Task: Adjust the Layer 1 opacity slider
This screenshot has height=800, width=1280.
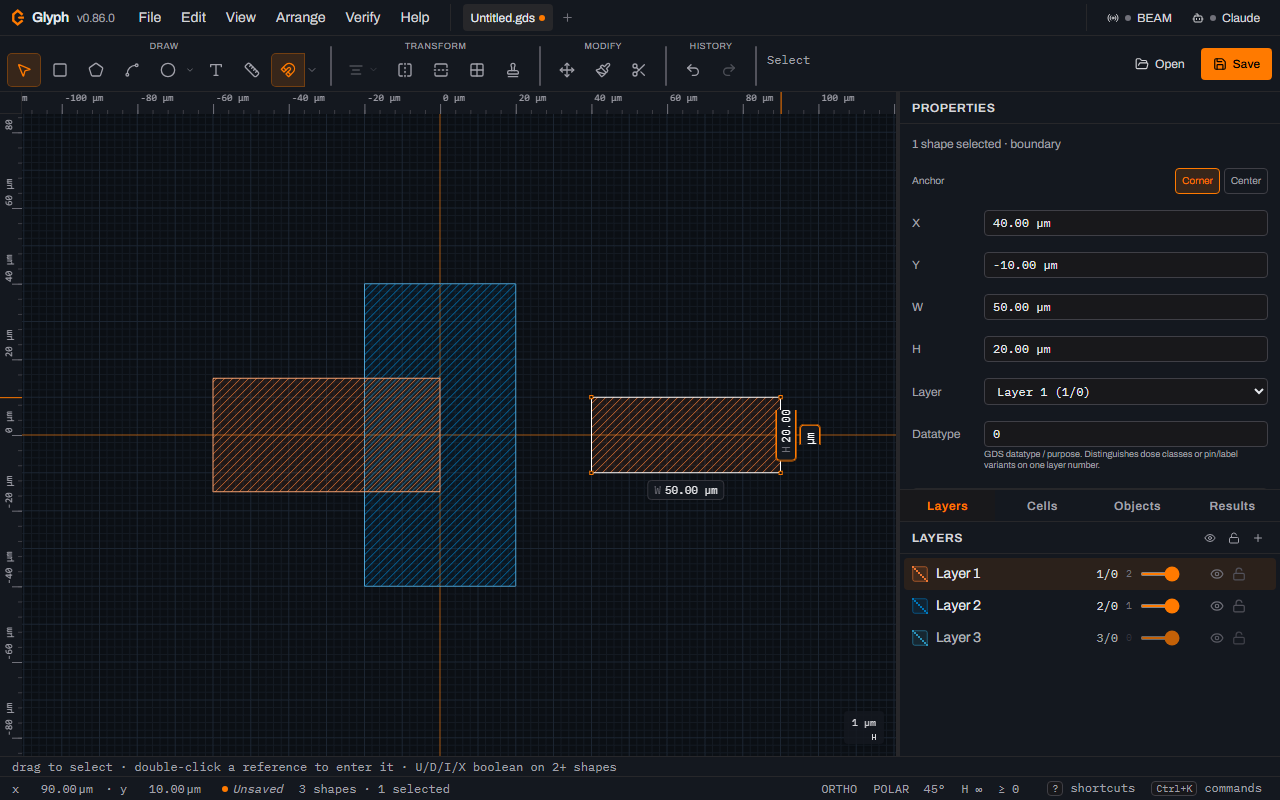Action: [x=1160, y=574]
